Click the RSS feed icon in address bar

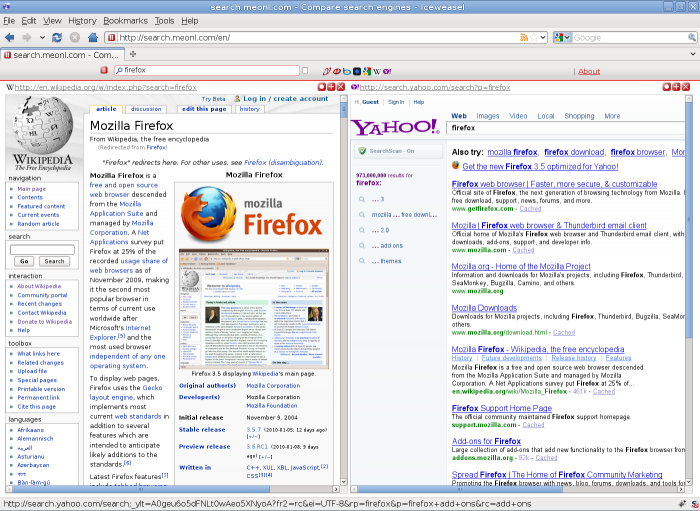tap(524, 37)
